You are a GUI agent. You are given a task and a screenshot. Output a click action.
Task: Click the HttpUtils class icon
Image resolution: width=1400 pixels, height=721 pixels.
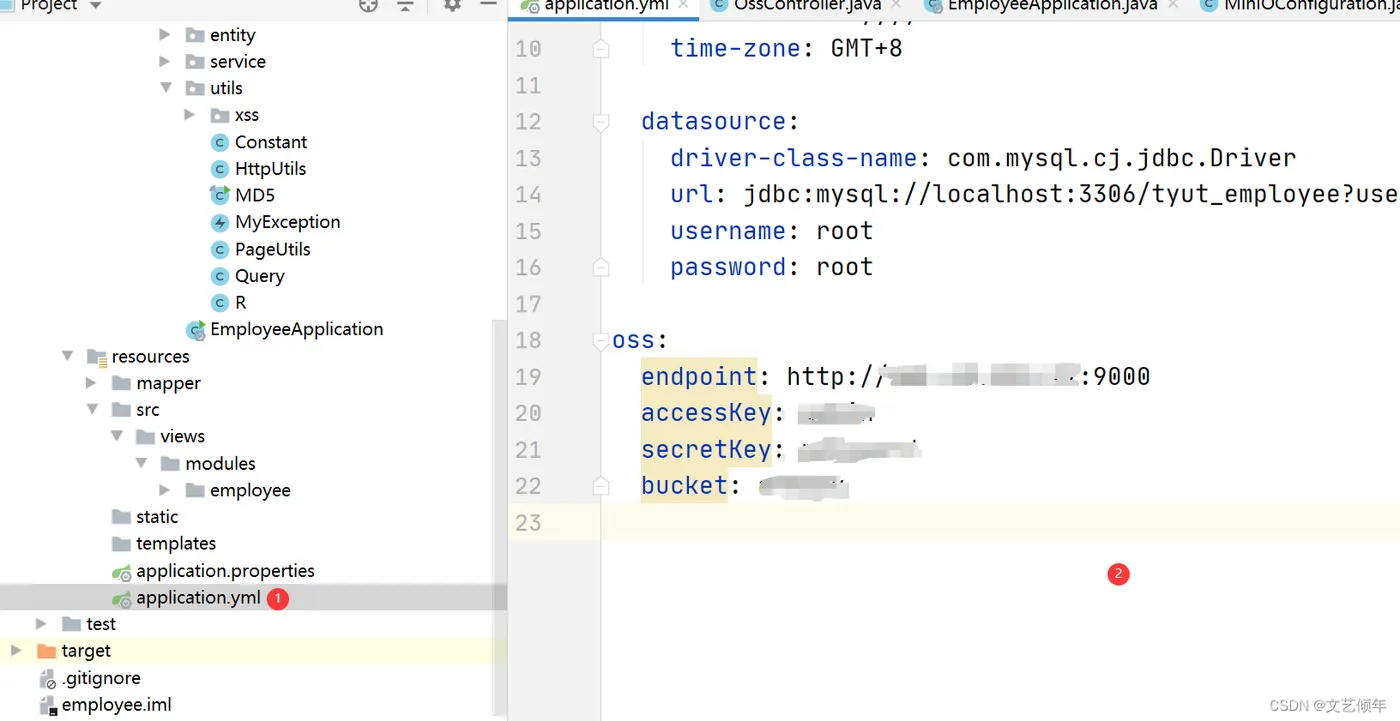[220, 169]
